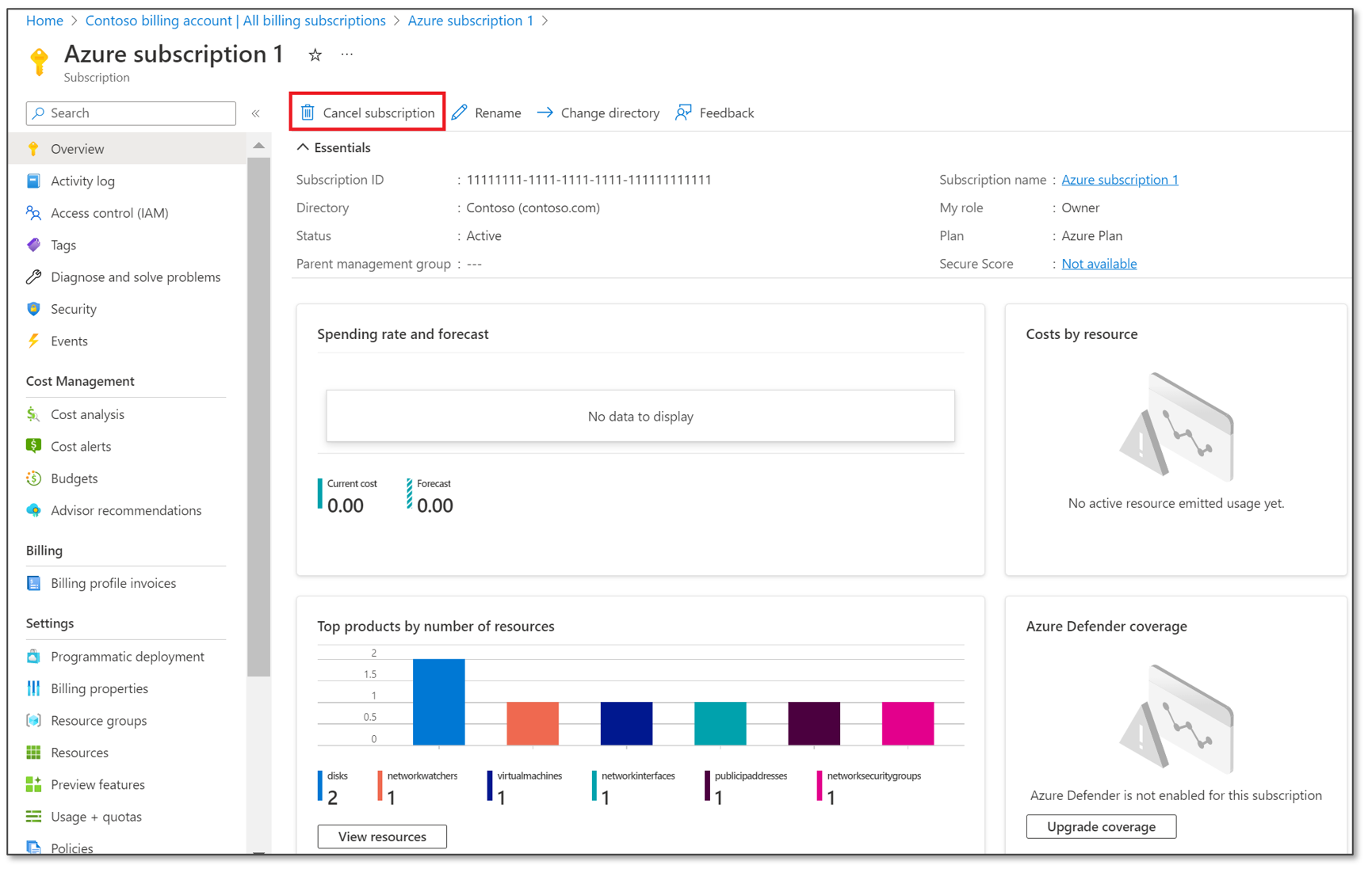Open Billing profile invoices icon
This screenshot has width=1372, height=869.
(33, 583)
